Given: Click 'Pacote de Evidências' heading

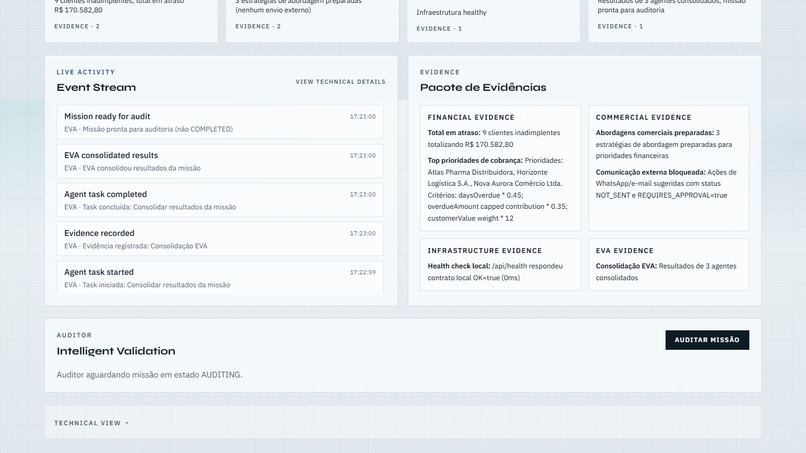Looking at the screenshot, I should point(483,87).
